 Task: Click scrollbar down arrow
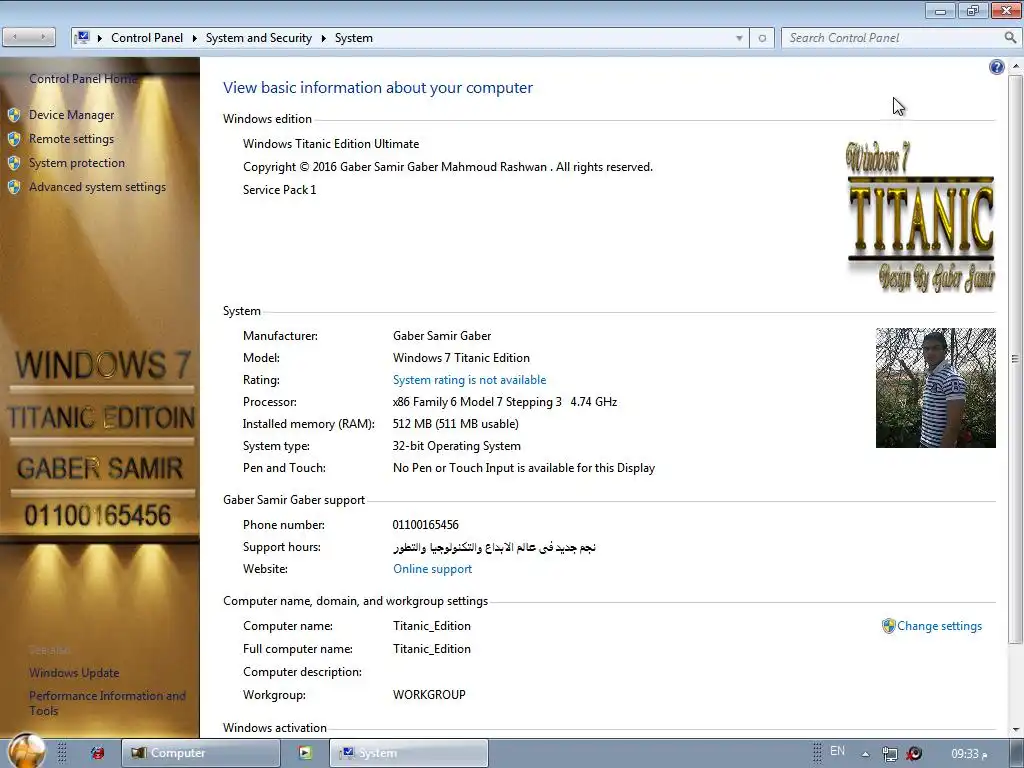[1016, 729]
